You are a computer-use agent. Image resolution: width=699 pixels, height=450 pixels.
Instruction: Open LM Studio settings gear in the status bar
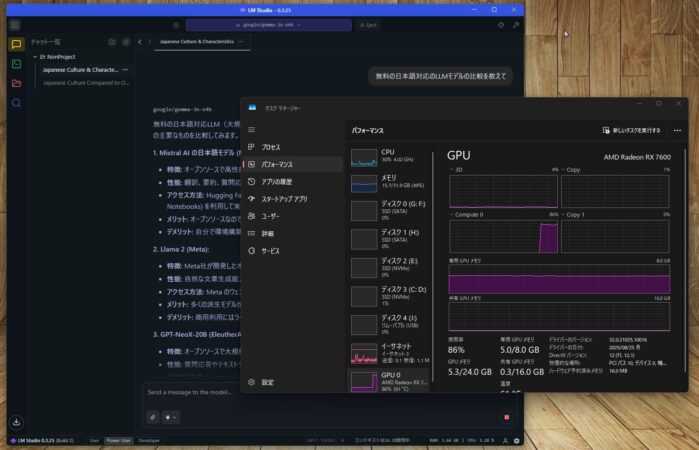coord(517,441)
